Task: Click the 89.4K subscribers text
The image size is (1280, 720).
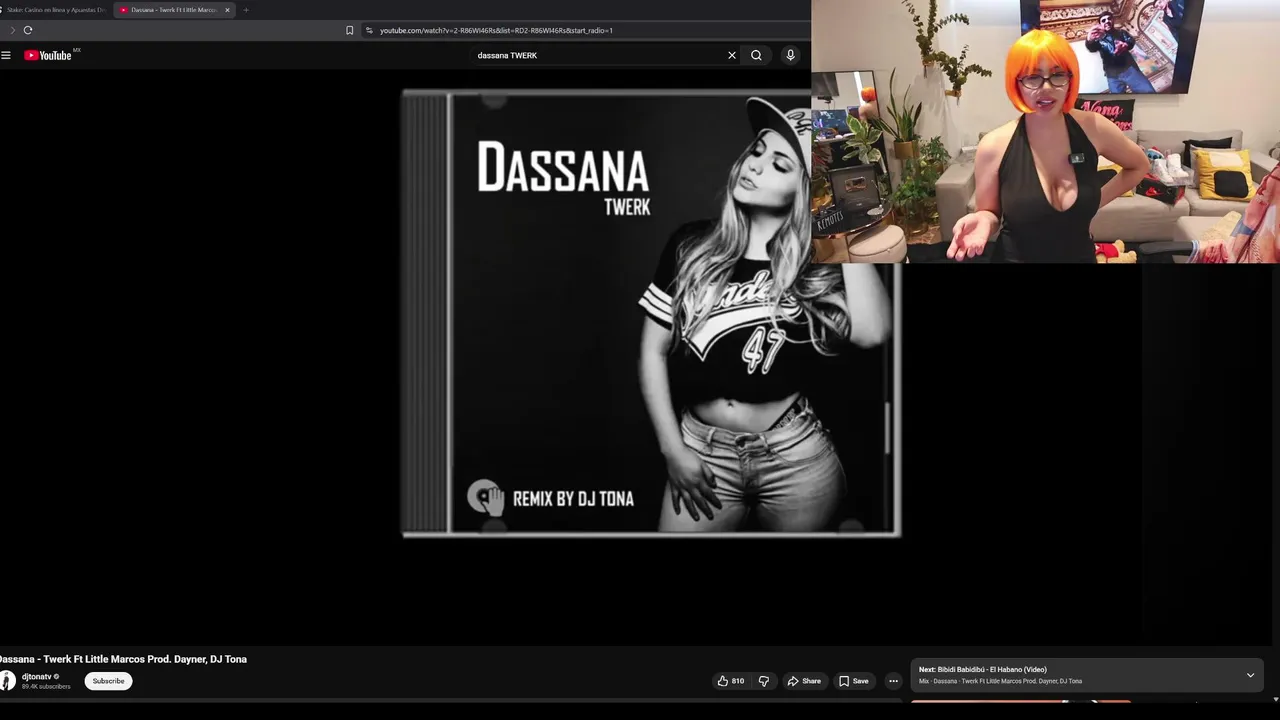Action: (x=46, y=687)
